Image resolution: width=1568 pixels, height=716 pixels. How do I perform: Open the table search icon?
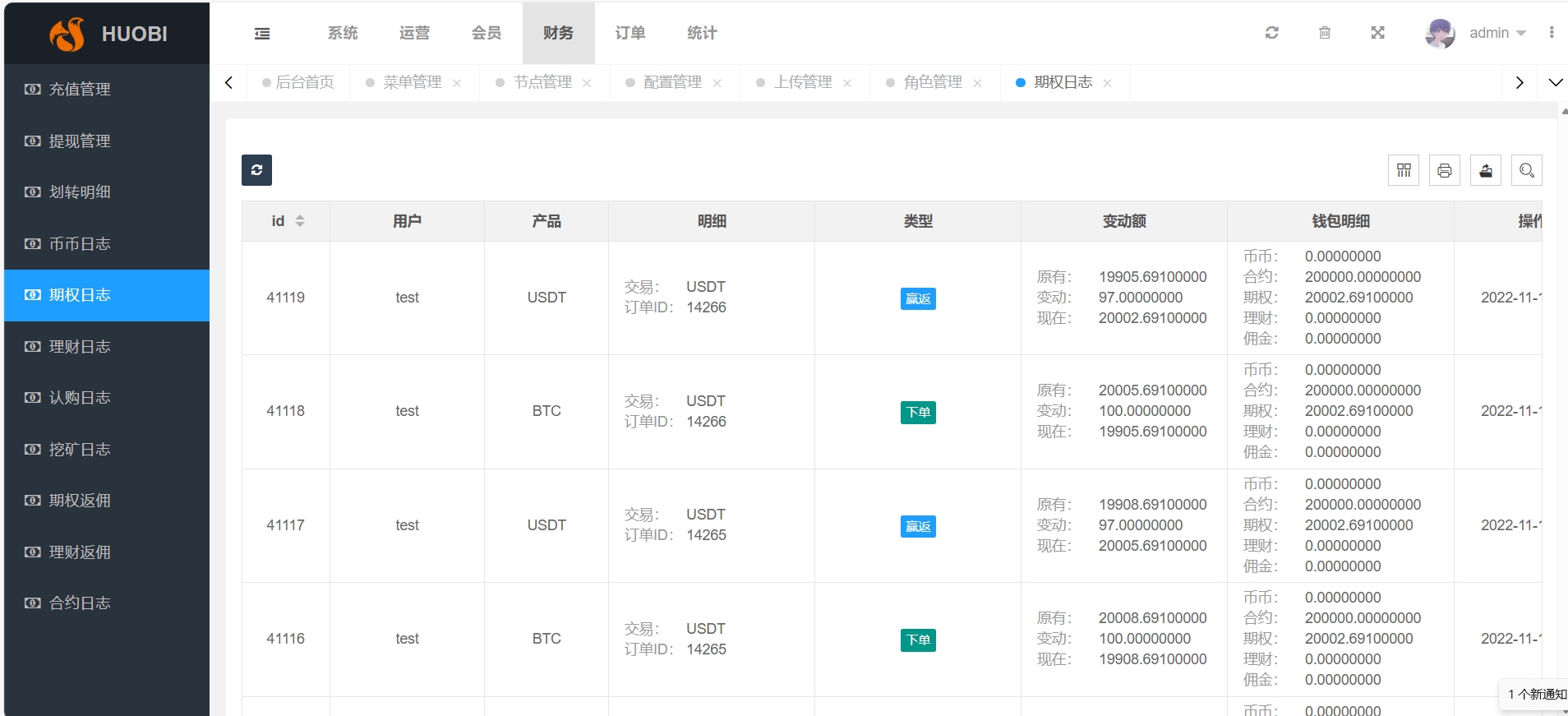[1527, 170]
